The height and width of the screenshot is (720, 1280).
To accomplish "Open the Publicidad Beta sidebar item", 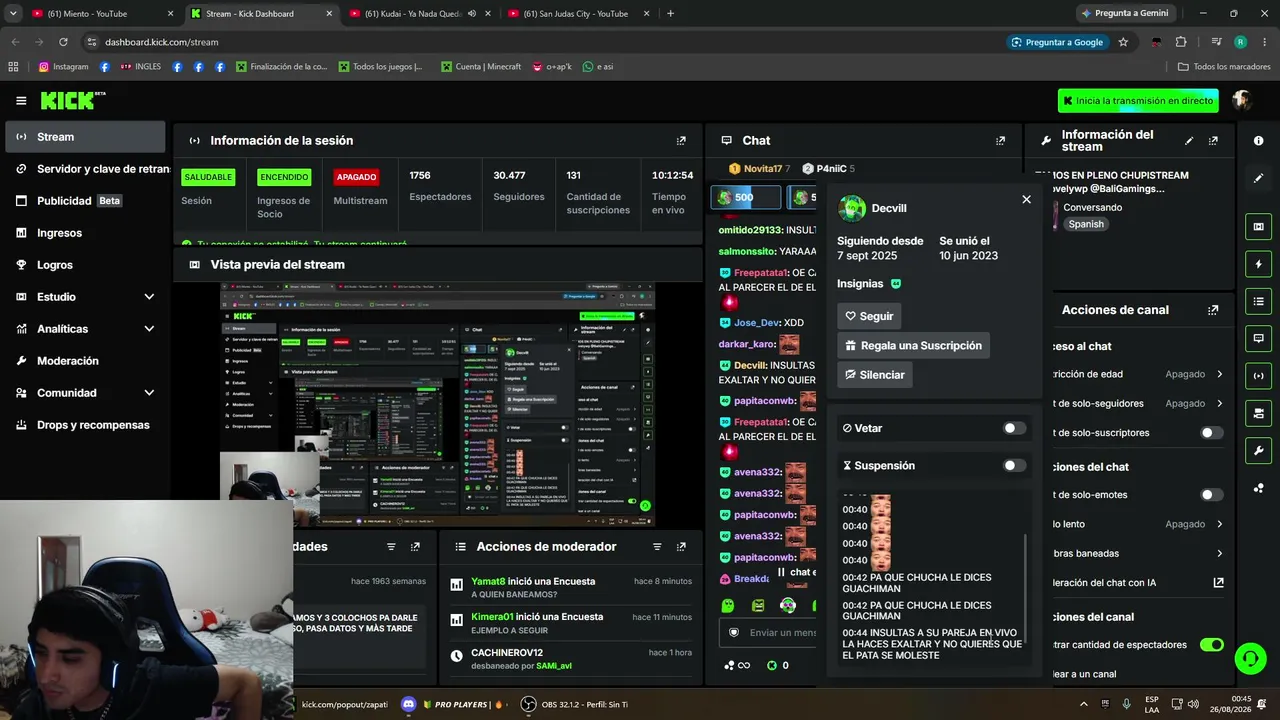I will pos(85,201).
